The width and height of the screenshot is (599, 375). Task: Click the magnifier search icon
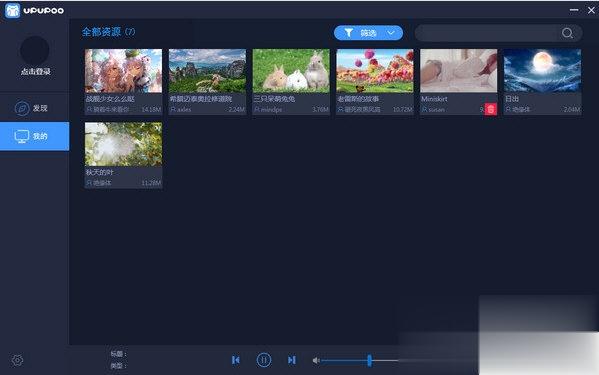pyautogui.click(x=567, y=33)
